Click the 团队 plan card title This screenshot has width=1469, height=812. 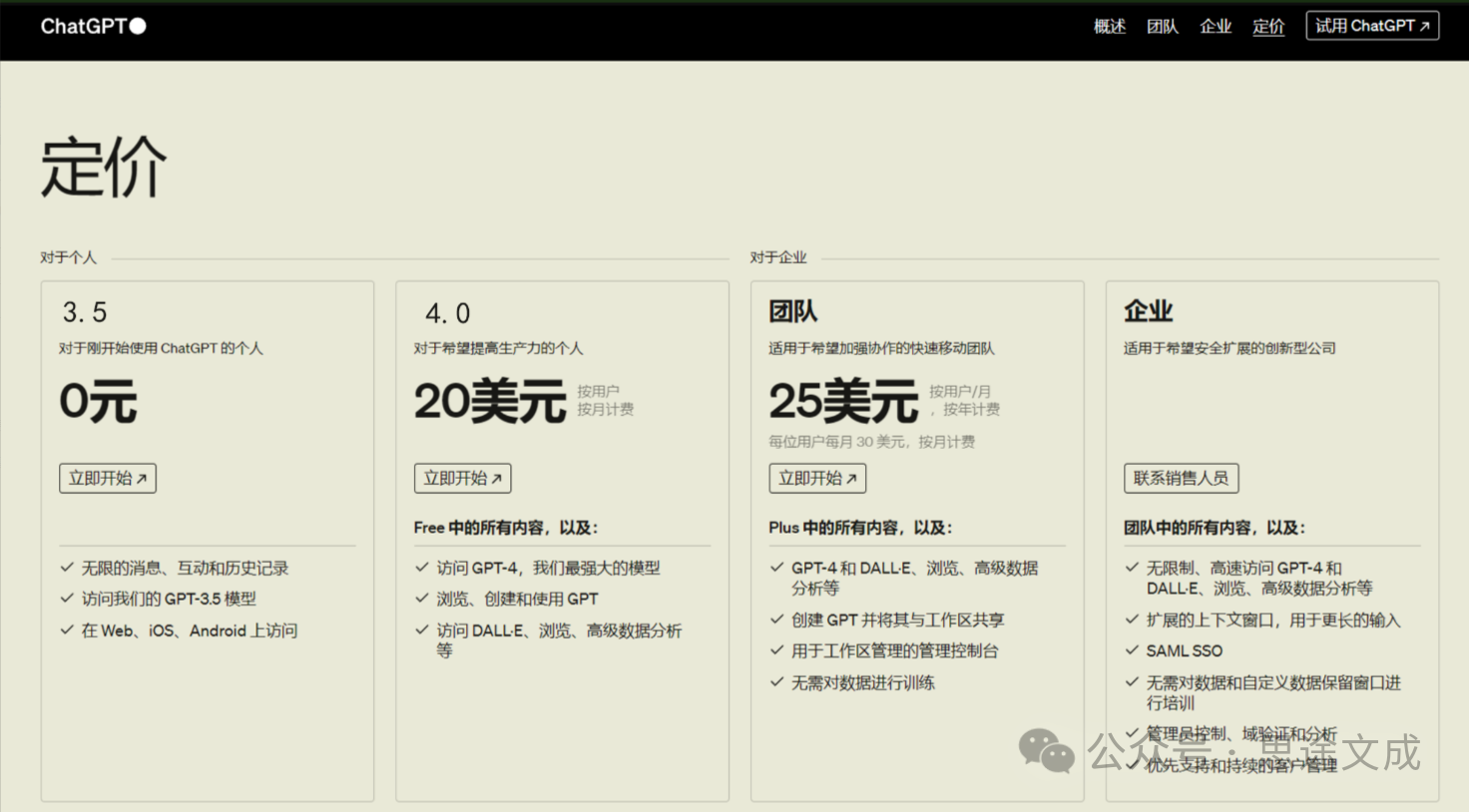(x=793, y=311)
